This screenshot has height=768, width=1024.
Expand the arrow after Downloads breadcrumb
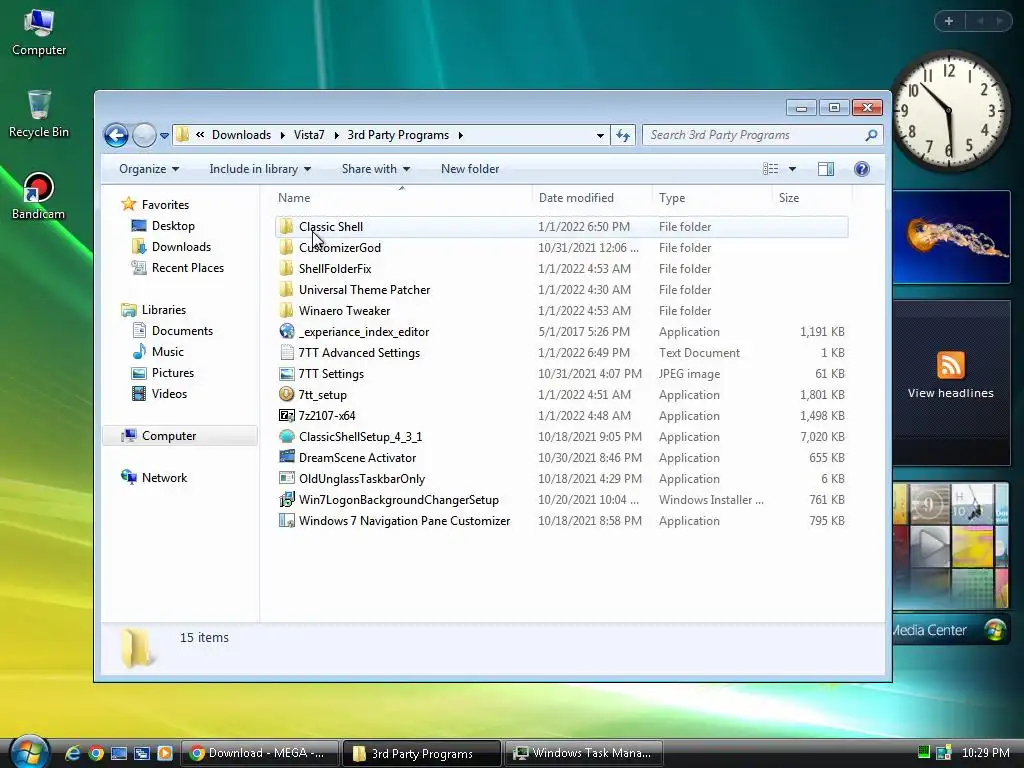coord(282,135)
